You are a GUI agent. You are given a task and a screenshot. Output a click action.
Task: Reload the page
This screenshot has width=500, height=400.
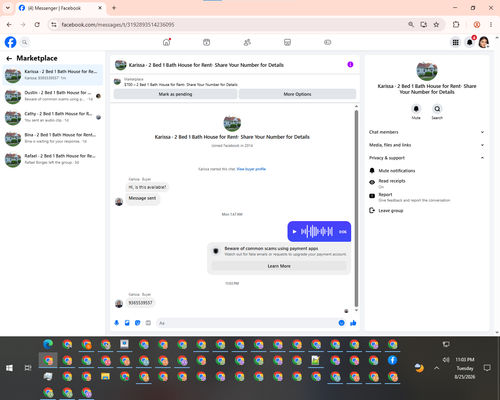point(37,25)
